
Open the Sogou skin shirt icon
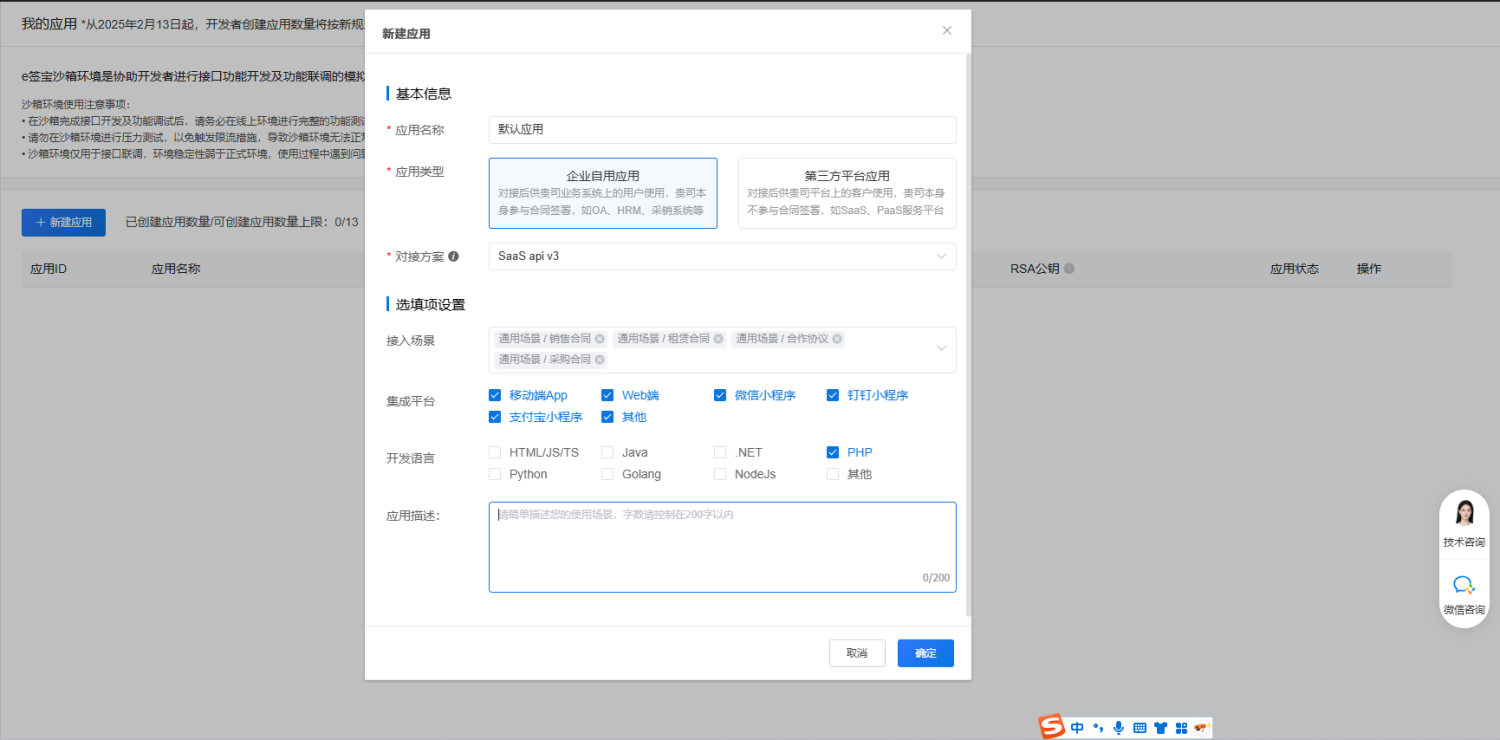click(1160, 728)
